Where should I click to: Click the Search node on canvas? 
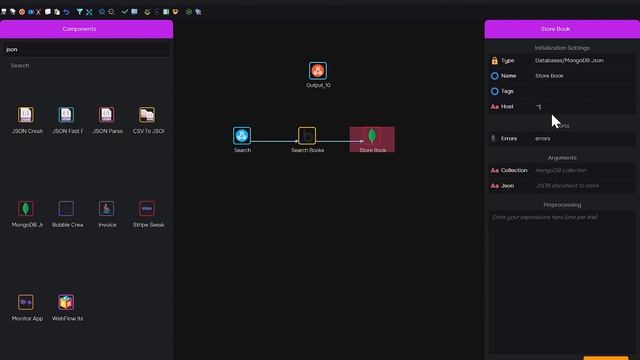tap(242, 136)
